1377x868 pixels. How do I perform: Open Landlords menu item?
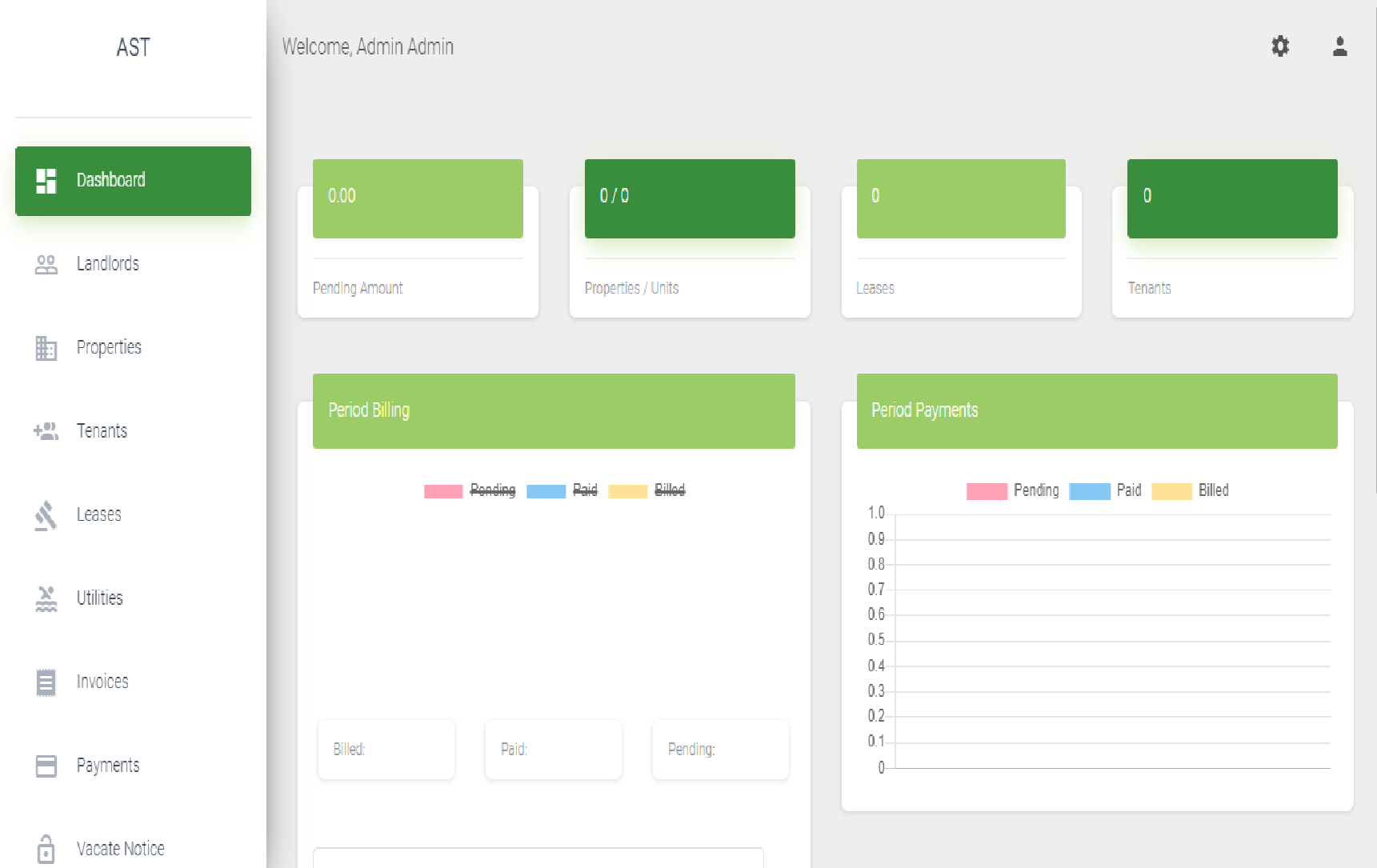[108, 264]
